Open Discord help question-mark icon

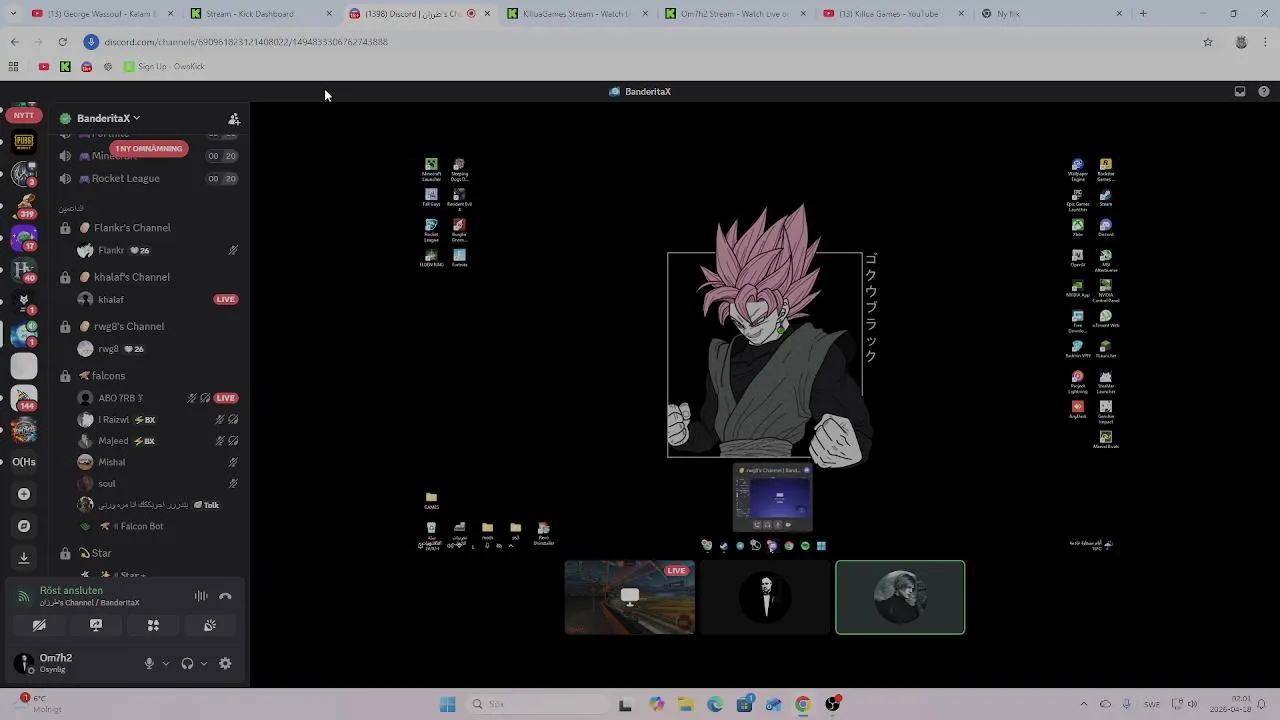(1264, 91)
